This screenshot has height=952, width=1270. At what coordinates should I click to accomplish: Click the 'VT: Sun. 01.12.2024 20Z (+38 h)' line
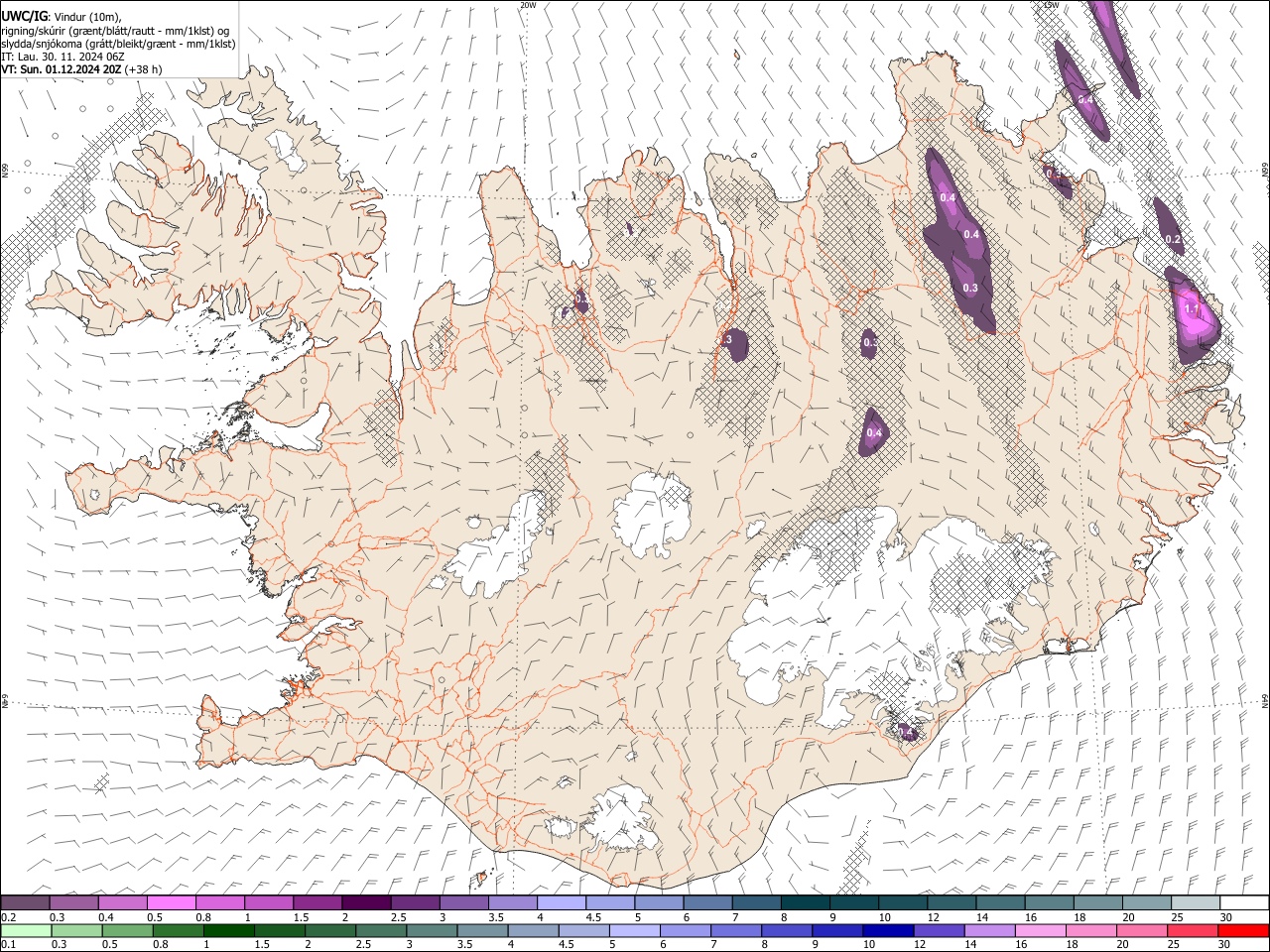[x=81, y=69]
